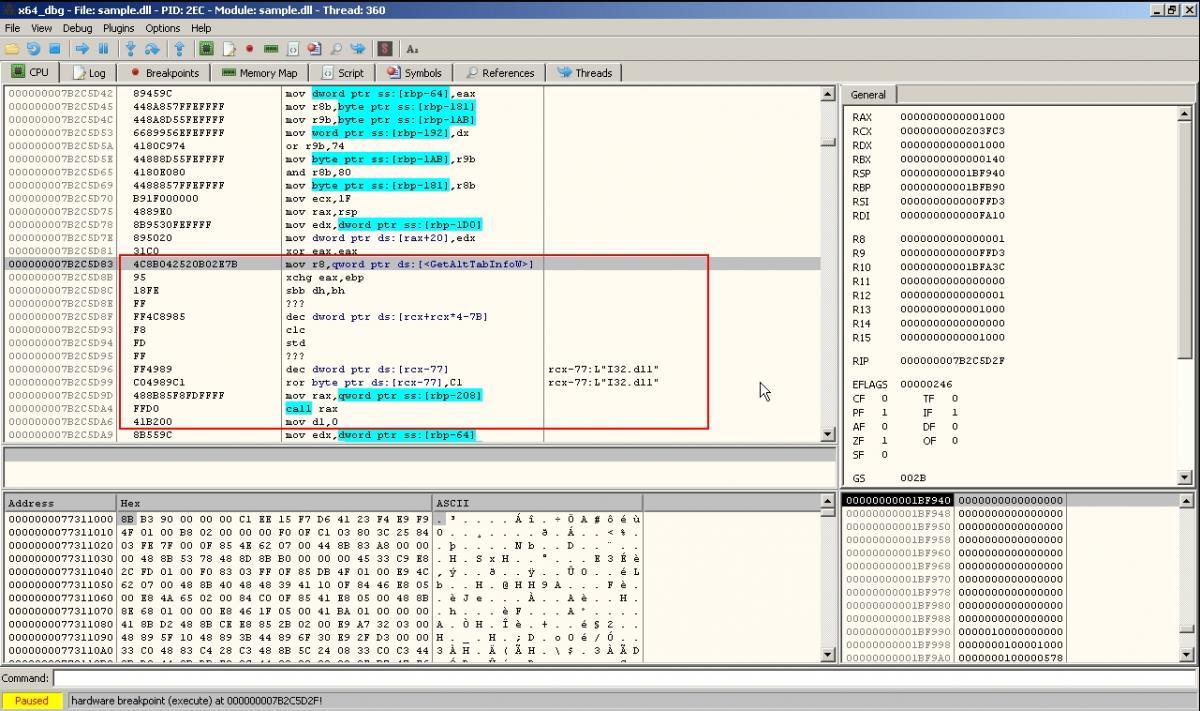1200x711 pixels.
Task: Open the Debug menu
Action: point(77,28)
